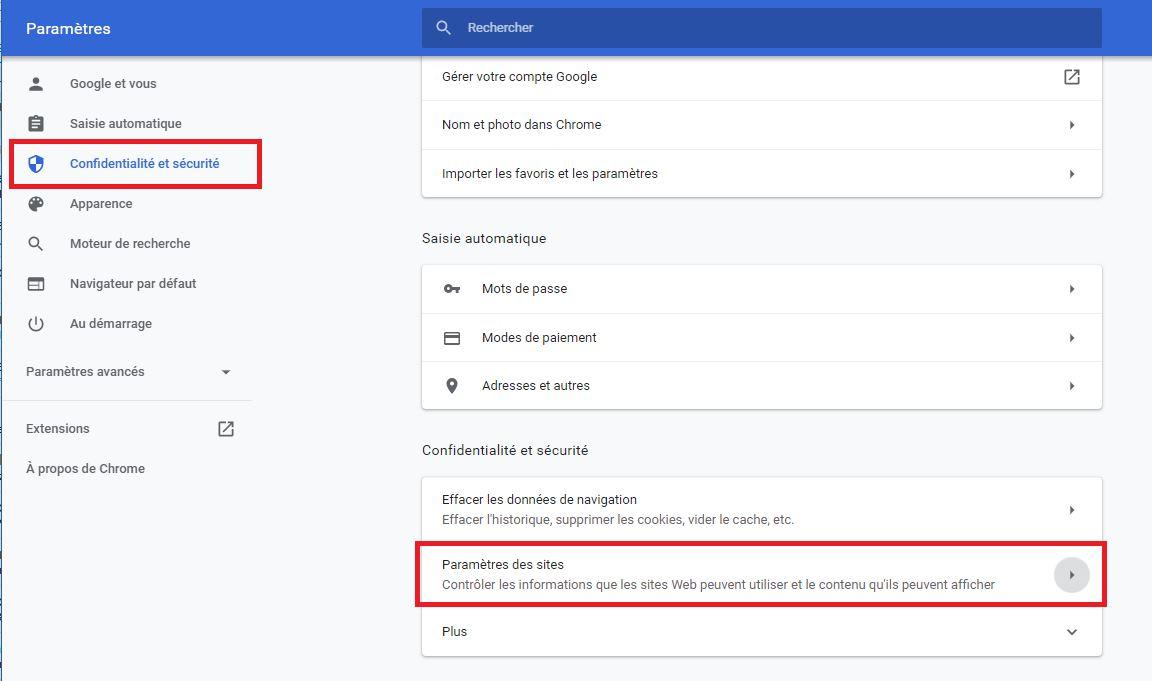The image size is (1152, 681).
Task: Open the arrow on Modes de paiement row
Action: pyautogui.click(x=1072, y=338)
